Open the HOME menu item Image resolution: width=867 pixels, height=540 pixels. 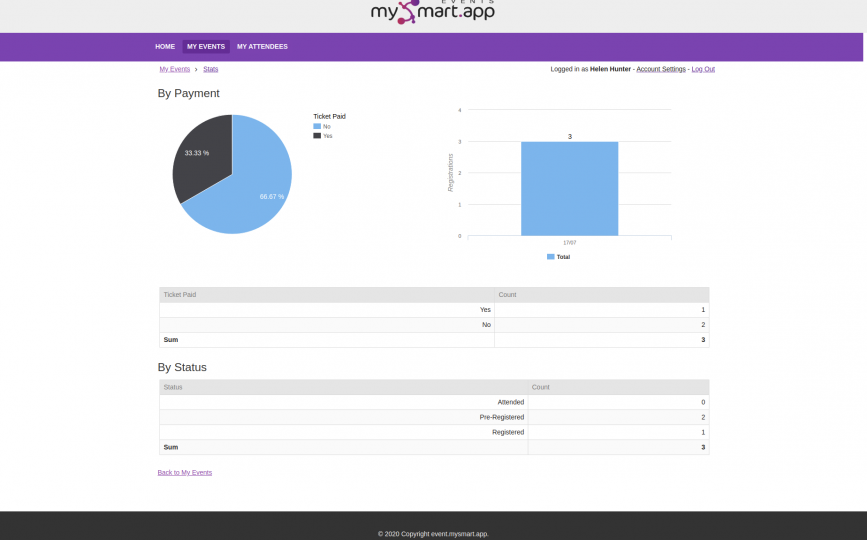click(x=165, y=47)
